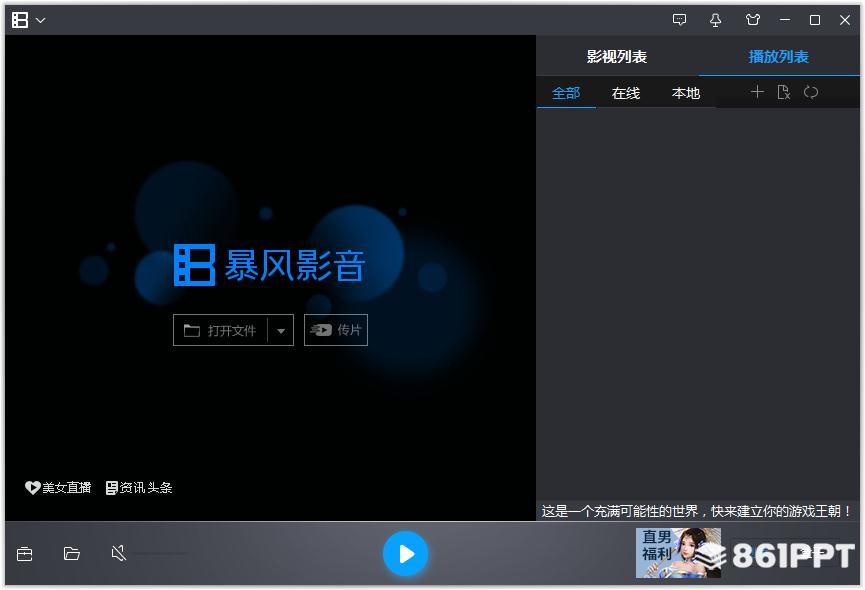Open the 直男福利 ad thumbnail
Screen dimensions: 865x590
(678, 553)
